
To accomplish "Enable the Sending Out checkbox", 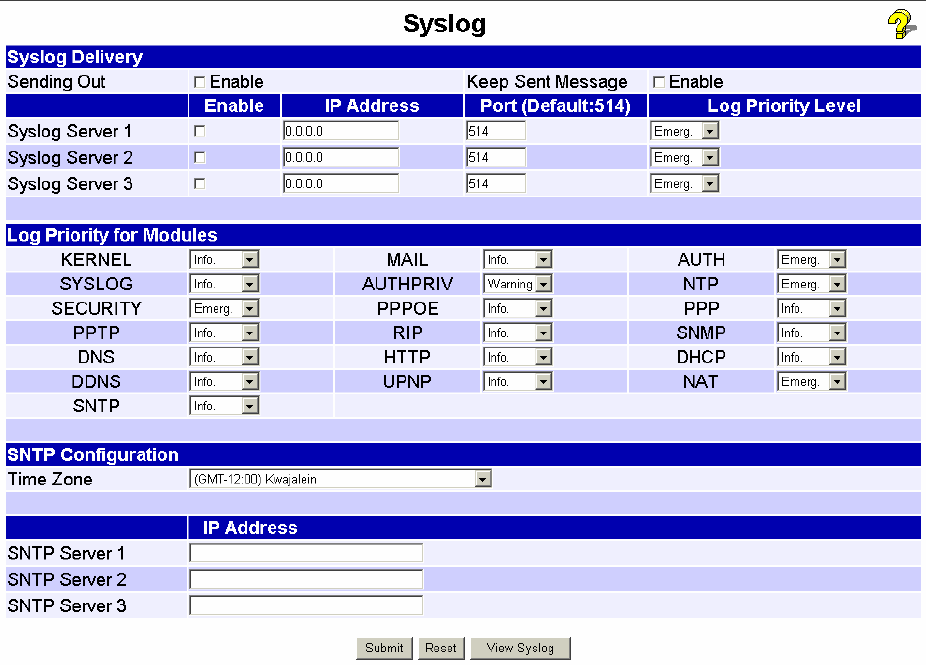I will pyautogui.click(x=199, y=82).
